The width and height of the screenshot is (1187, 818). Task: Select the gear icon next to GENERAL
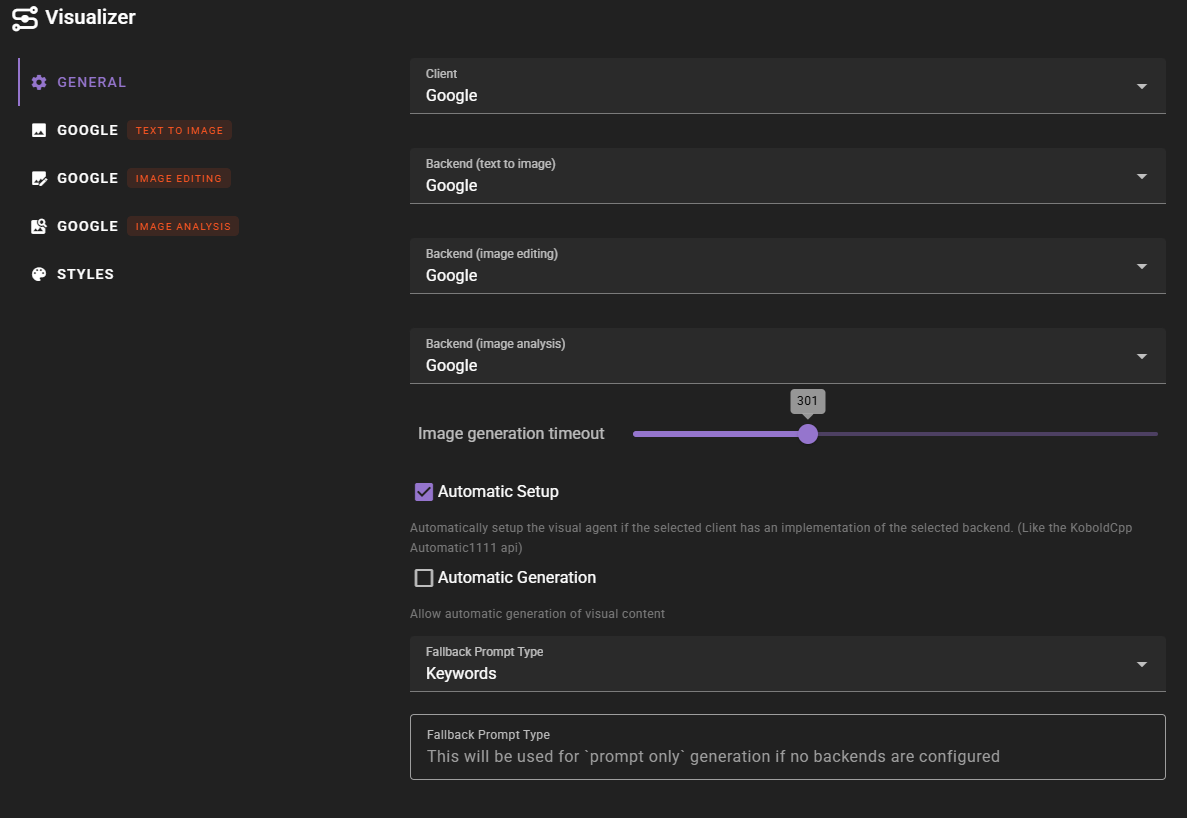click(39, 82)
